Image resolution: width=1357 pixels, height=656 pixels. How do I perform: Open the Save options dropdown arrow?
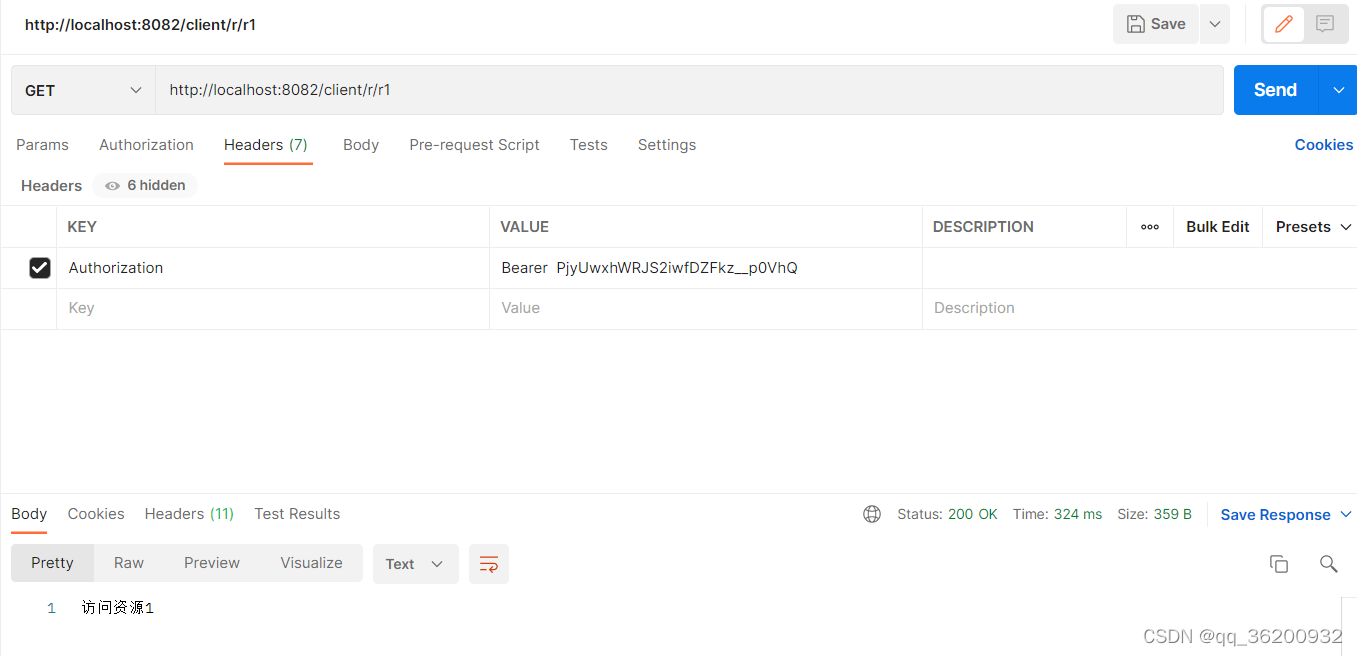(x=1214, y=24)
